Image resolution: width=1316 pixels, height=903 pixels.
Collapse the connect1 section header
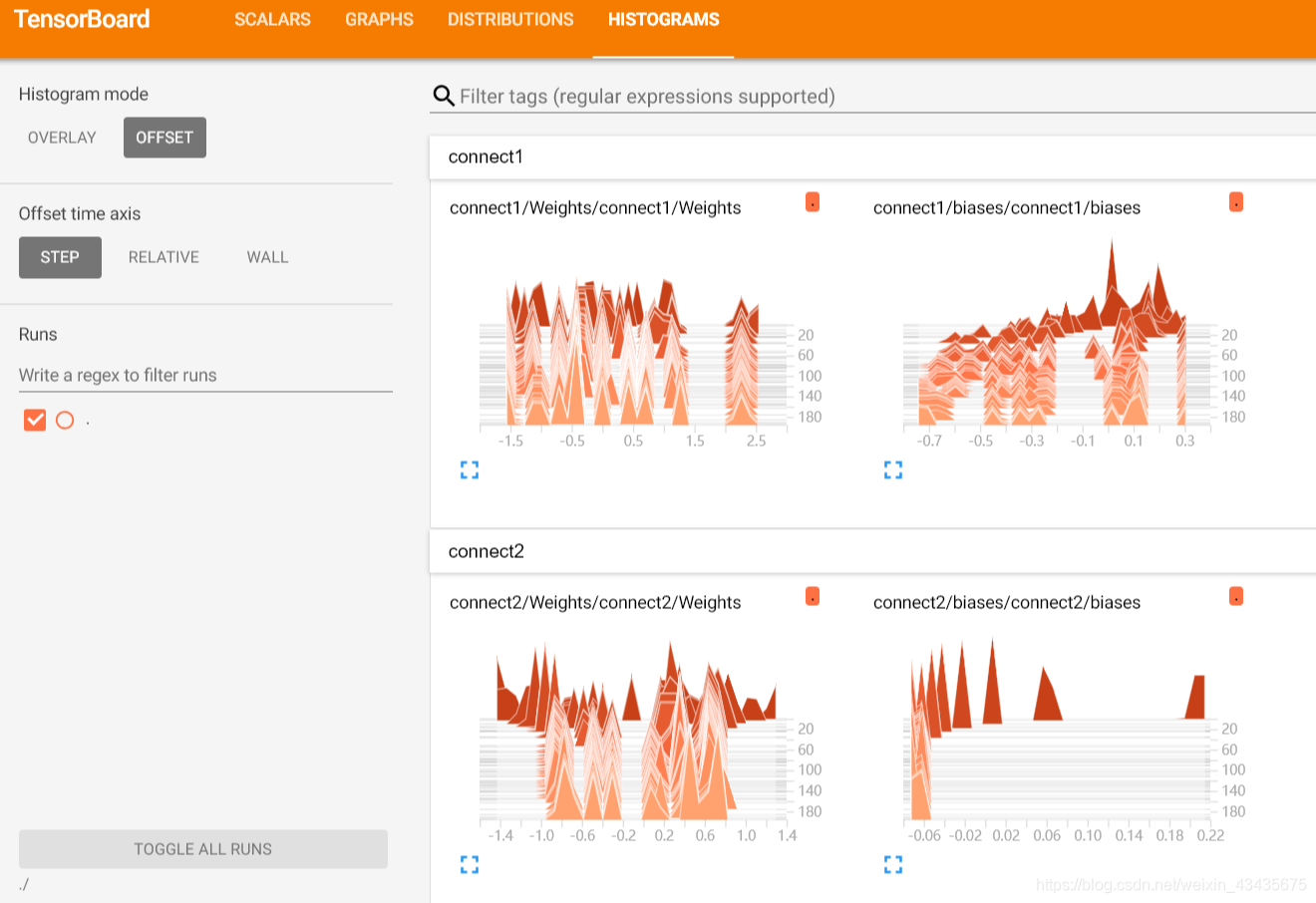tap(872, 156)
